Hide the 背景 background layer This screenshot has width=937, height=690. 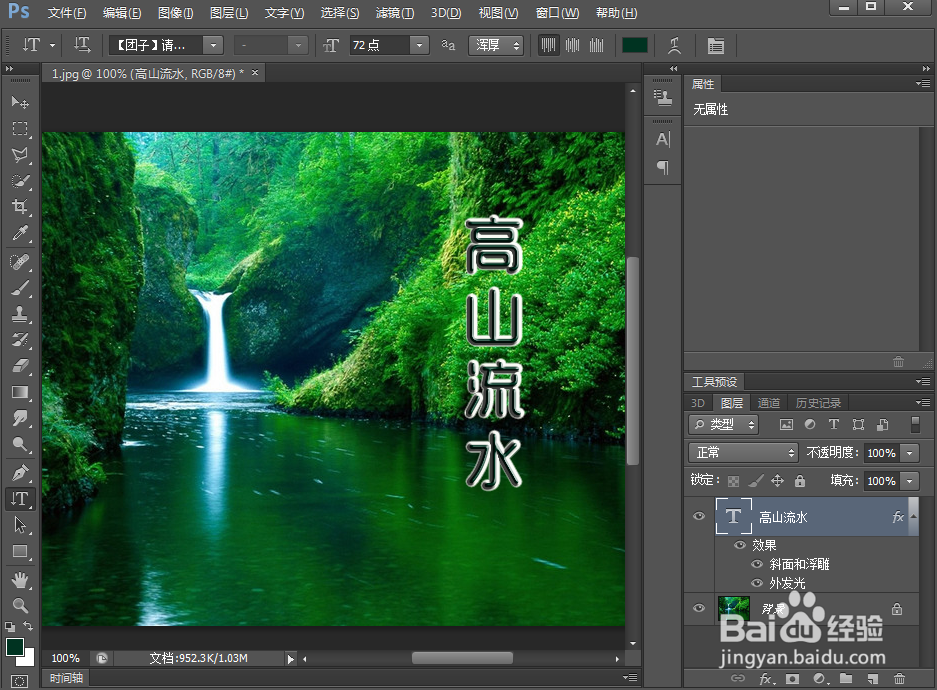pos(699,609)
